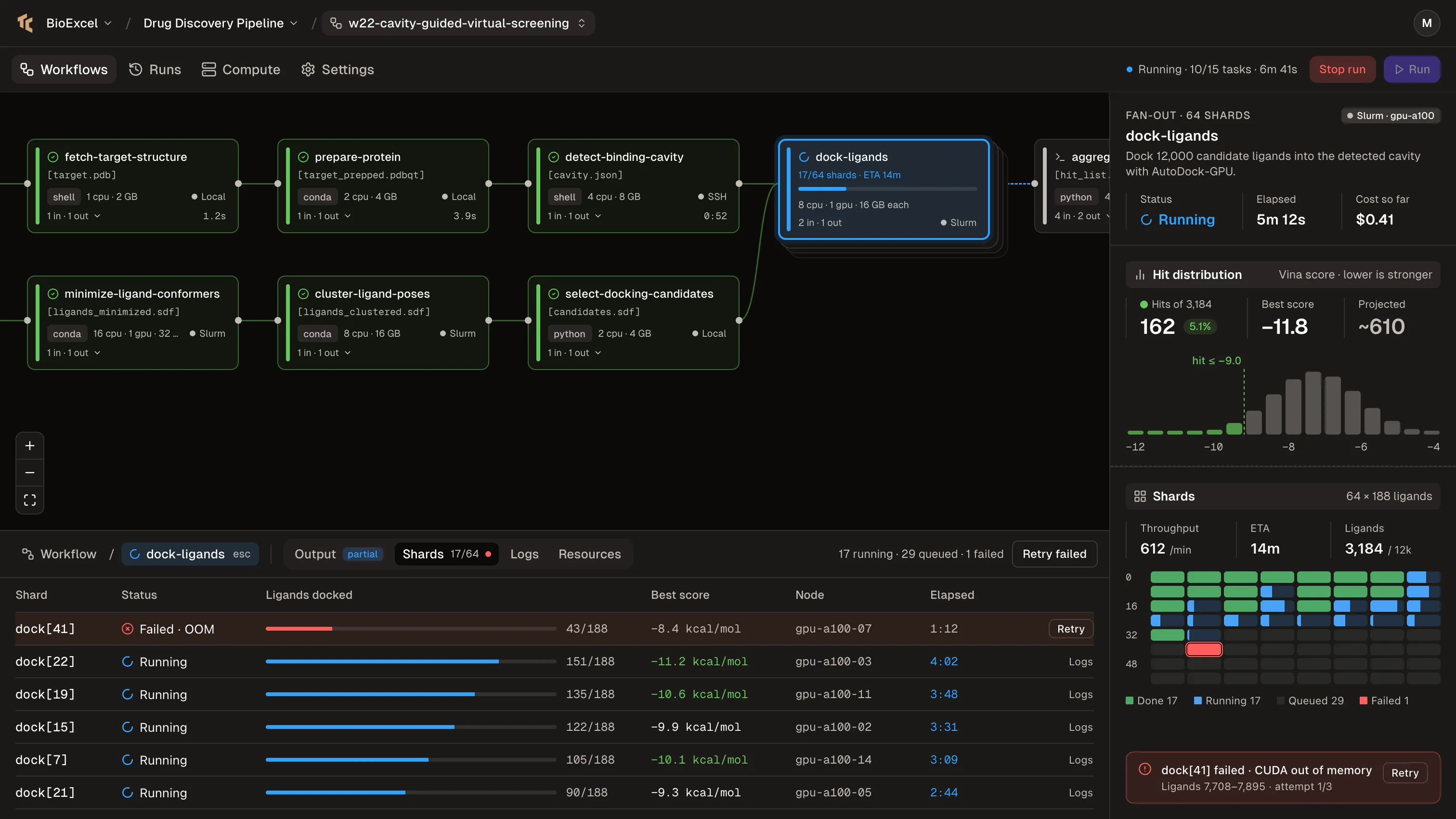Image resolution: width=1456 pixels, height=819 pixels.
Task: Click the fit-to-screen canvas icon
Action: tap(30, 500)
